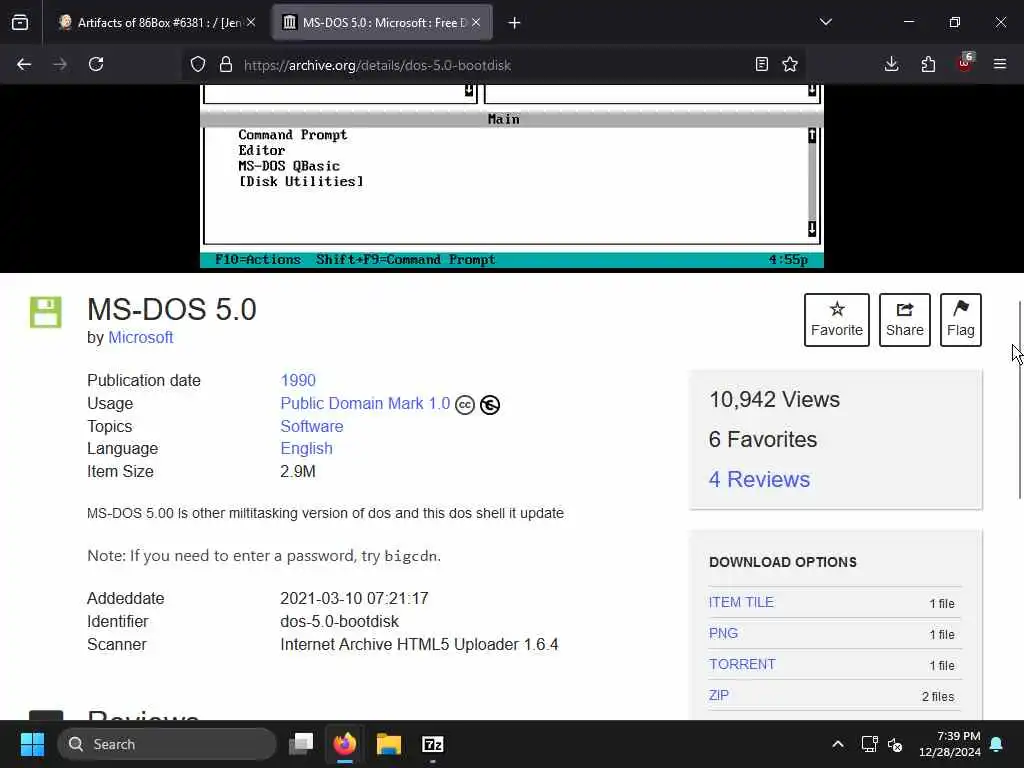Select the PNG download option

click(x=723, y=633)
